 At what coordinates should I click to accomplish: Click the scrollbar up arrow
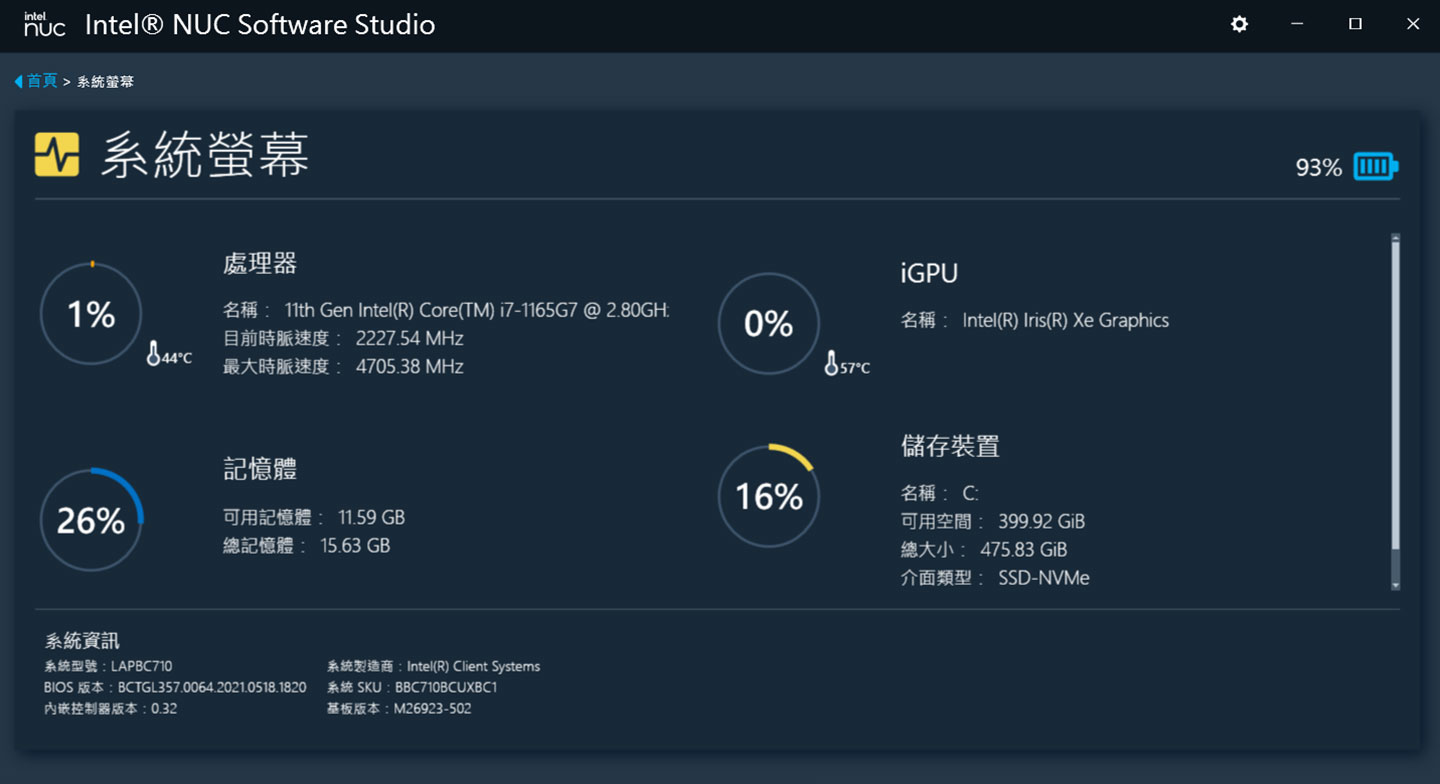point(1395,239)
